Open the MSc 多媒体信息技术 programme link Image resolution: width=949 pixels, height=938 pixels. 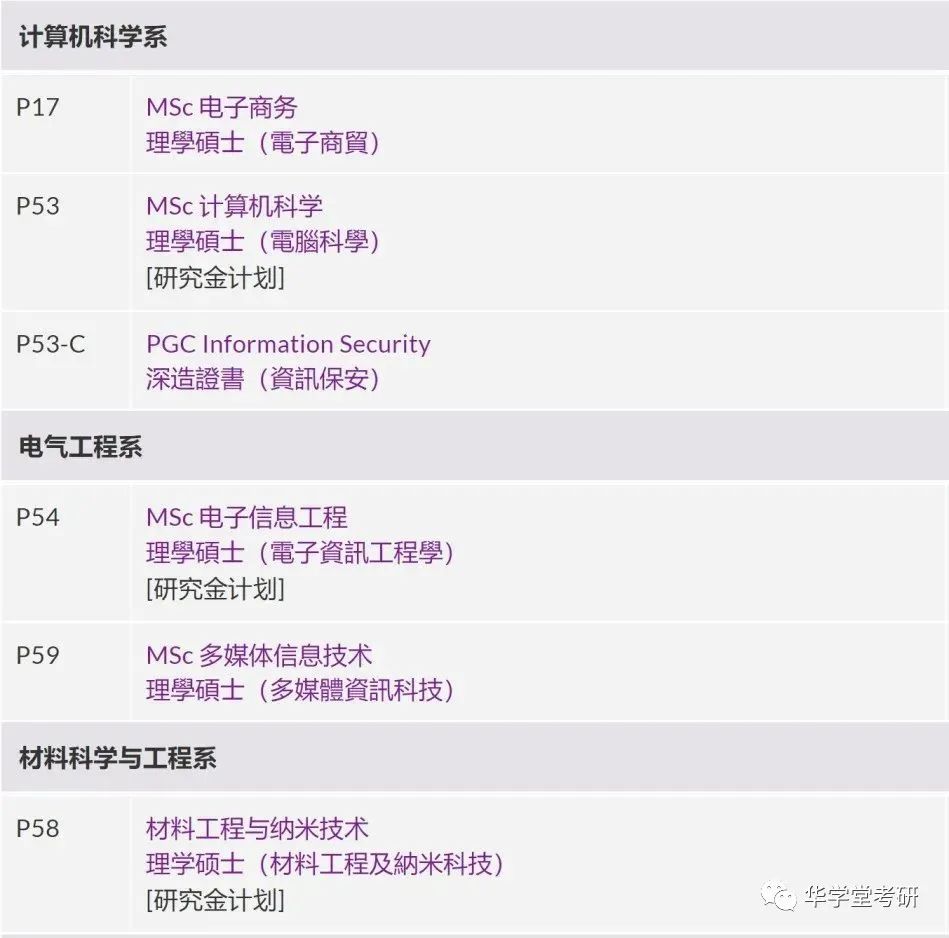pyautogui.click(x=259, y=655)
